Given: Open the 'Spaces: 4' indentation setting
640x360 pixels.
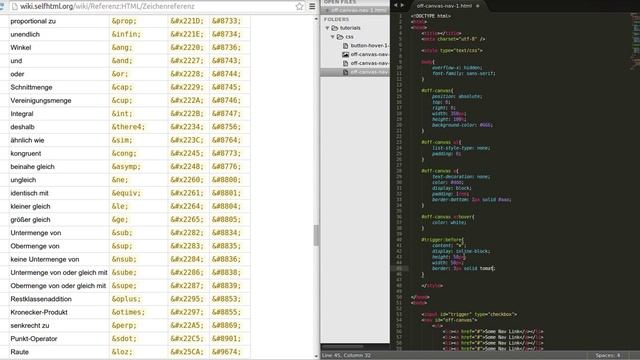Looking at the screenshot, I should coord(608,356).
